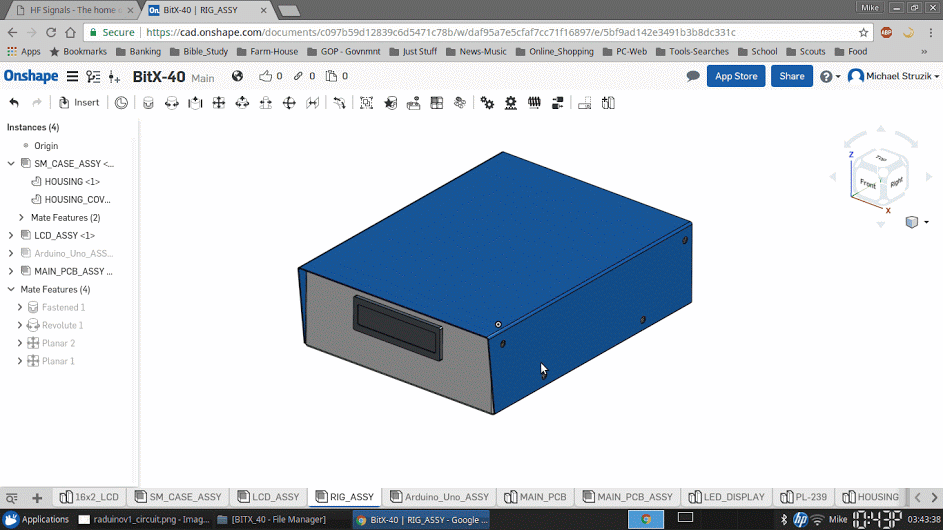Click the gear relation tool icon
Screen dimensions: 943x530
tap(487, 102)
